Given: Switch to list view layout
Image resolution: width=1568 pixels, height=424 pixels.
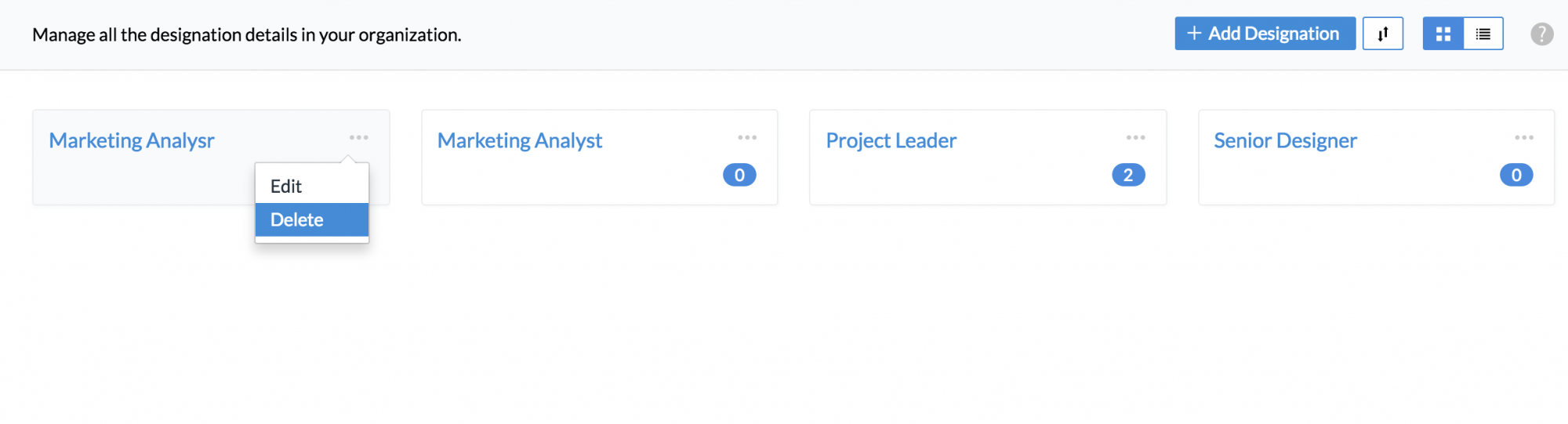Looking at the screenshot, I should click(x=1483, y=34).
